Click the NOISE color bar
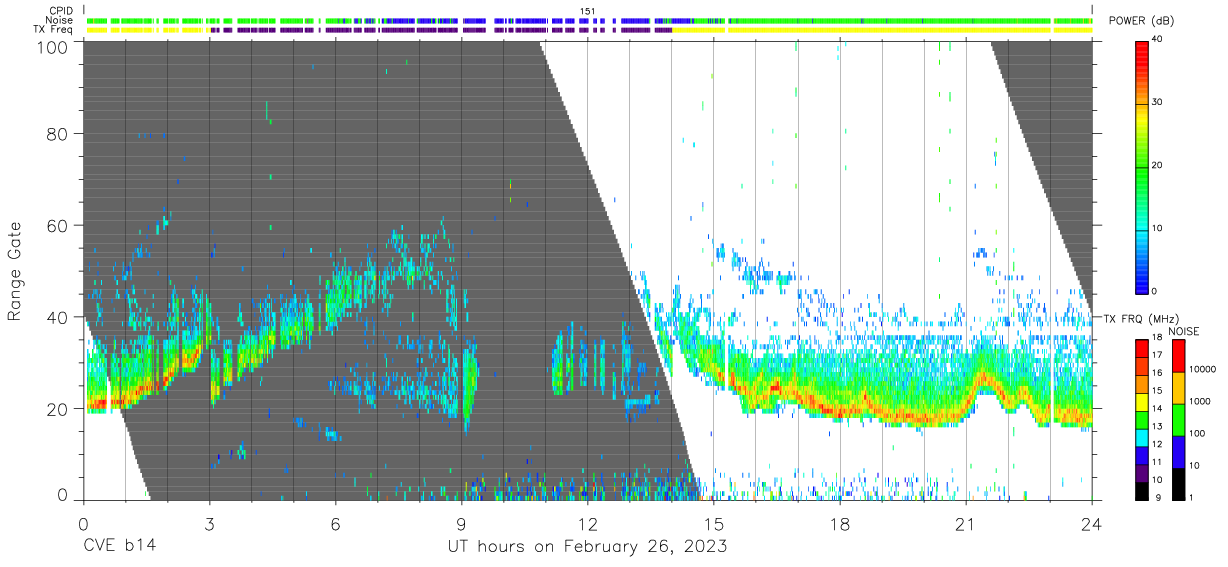The width and height of the screenshot is (1228, 567). 1178,418
